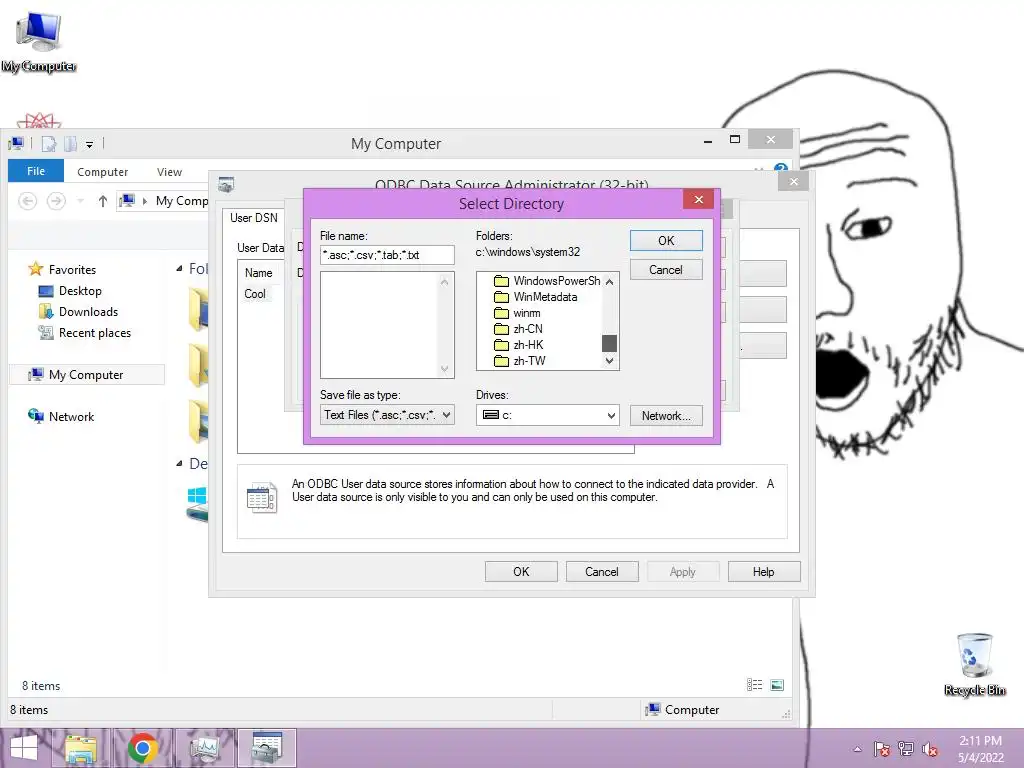Click the Name column header in ODBC list
1024x768 pixels.
(x=259, y=273)
